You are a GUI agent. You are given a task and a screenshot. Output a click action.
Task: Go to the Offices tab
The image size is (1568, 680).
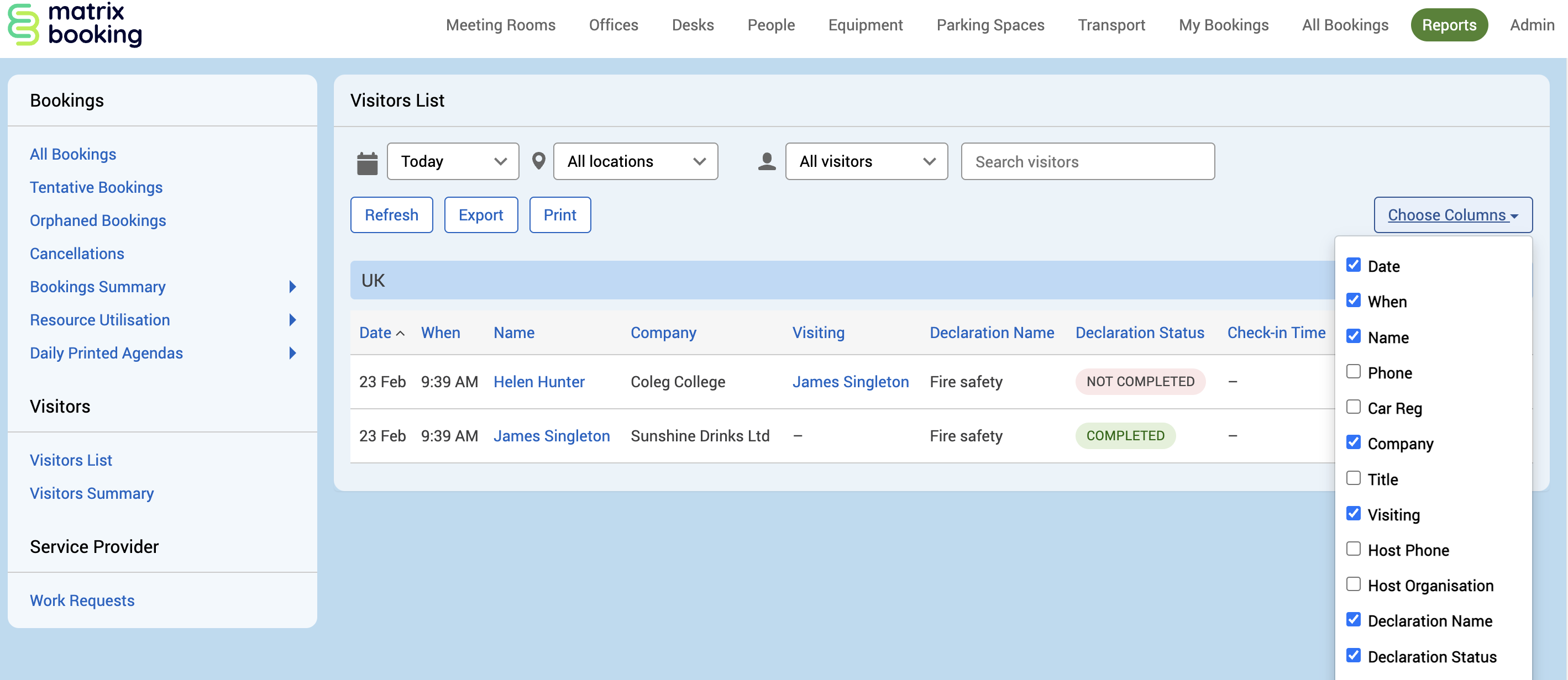point(613,25)
